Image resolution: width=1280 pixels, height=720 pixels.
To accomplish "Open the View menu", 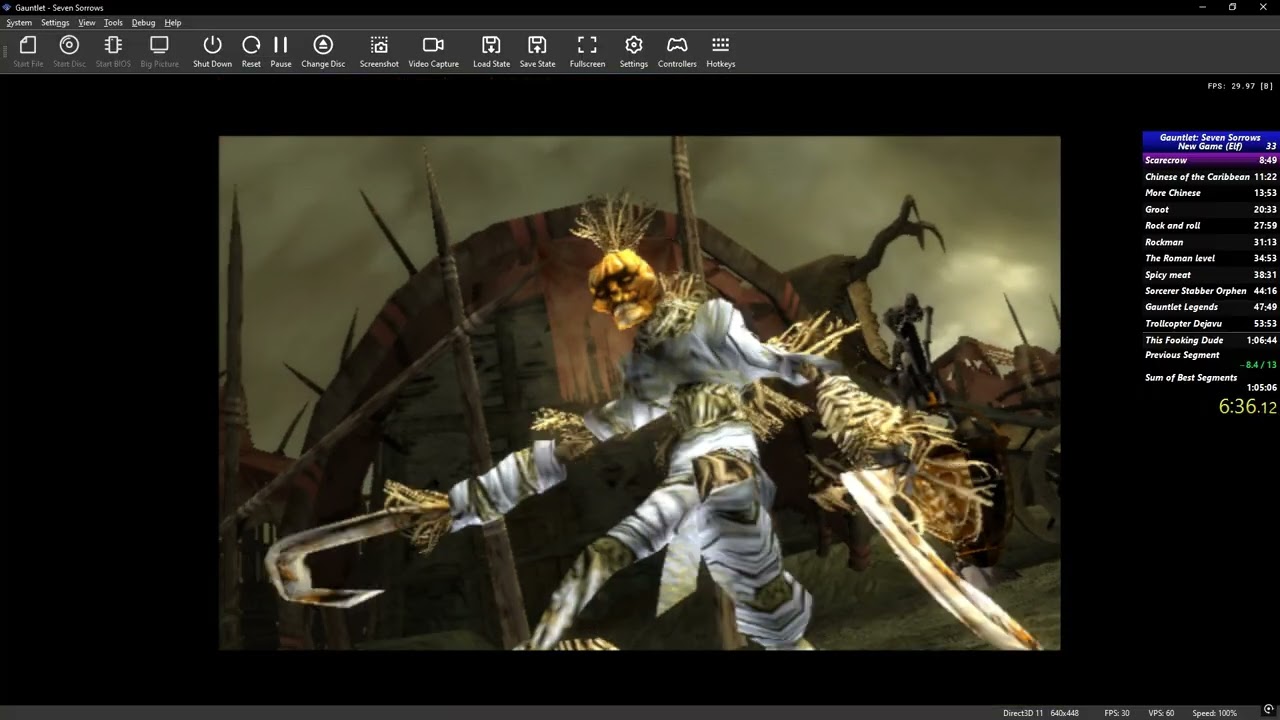I will tap(87, 22).
